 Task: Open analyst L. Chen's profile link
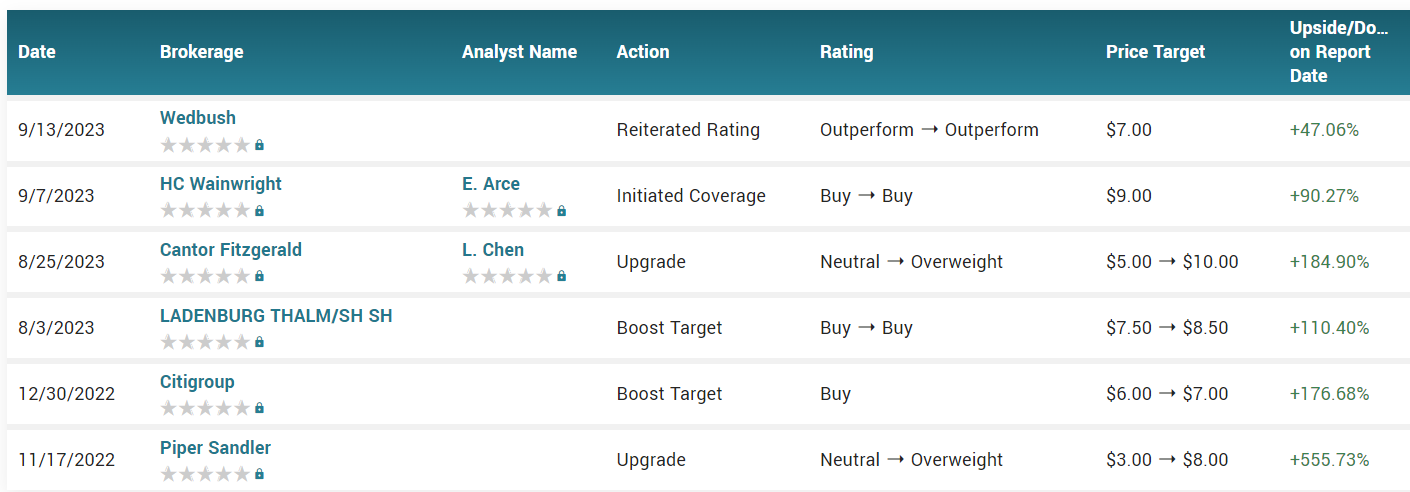(x=493, y=250)
